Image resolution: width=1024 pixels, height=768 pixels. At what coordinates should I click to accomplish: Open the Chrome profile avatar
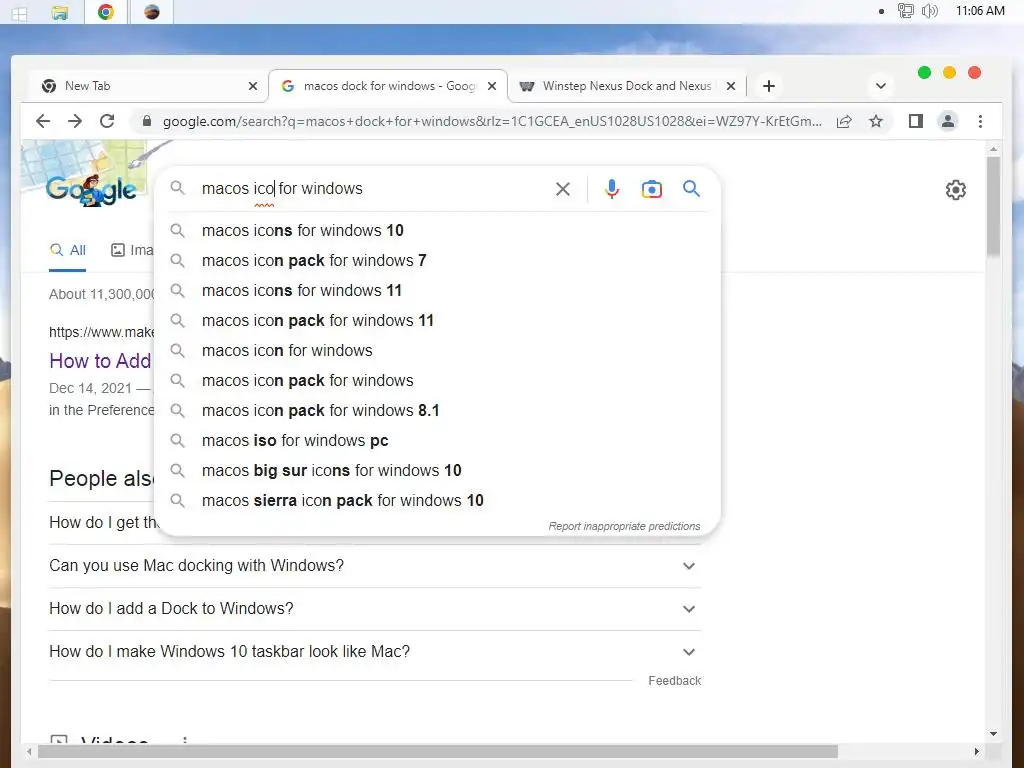point(948,121)
